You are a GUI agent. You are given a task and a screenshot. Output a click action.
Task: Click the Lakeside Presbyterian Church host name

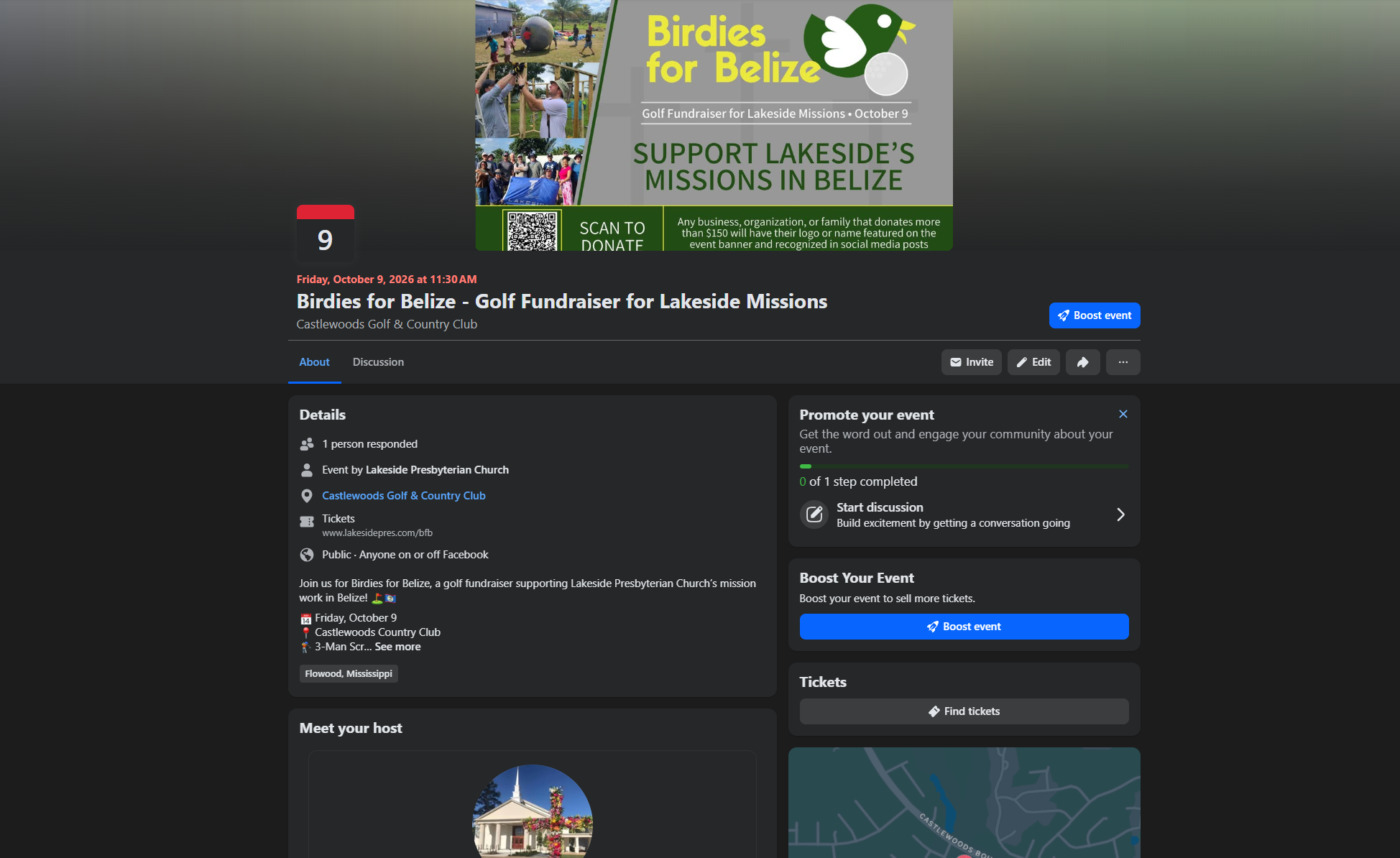tap(437, 470)
